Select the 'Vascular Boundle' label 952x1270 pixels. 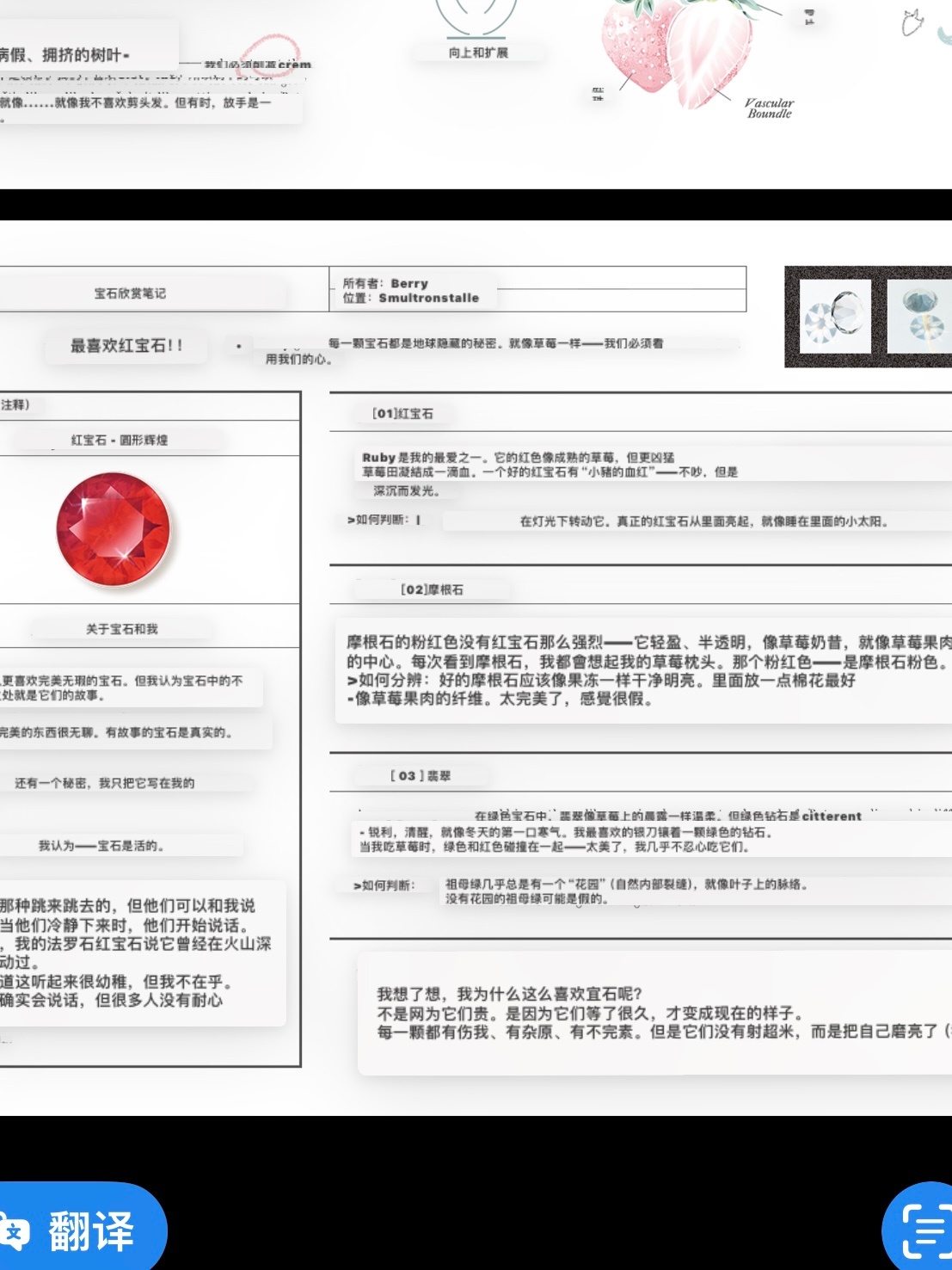(x=770, y=108)
